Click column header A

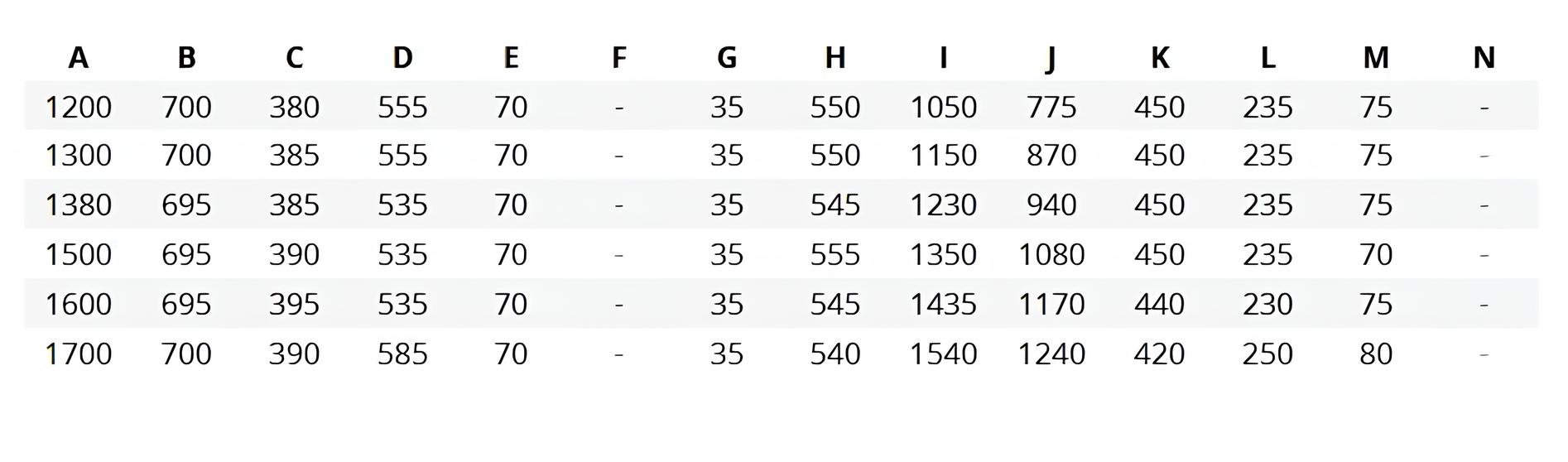point(78,57)
